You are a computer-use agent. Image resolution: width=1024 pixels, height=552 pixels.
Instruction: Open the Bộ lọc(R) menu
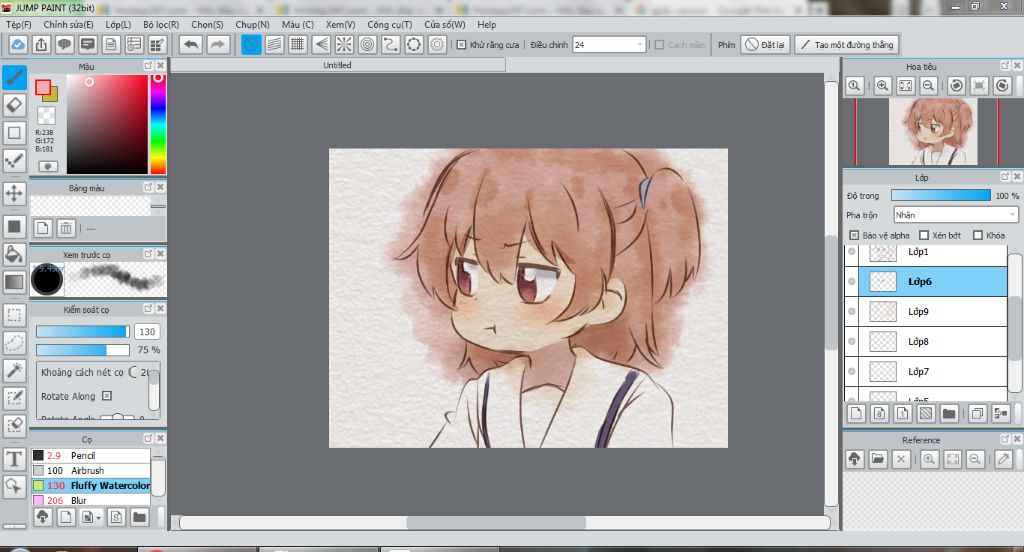[x=161, y=25]
